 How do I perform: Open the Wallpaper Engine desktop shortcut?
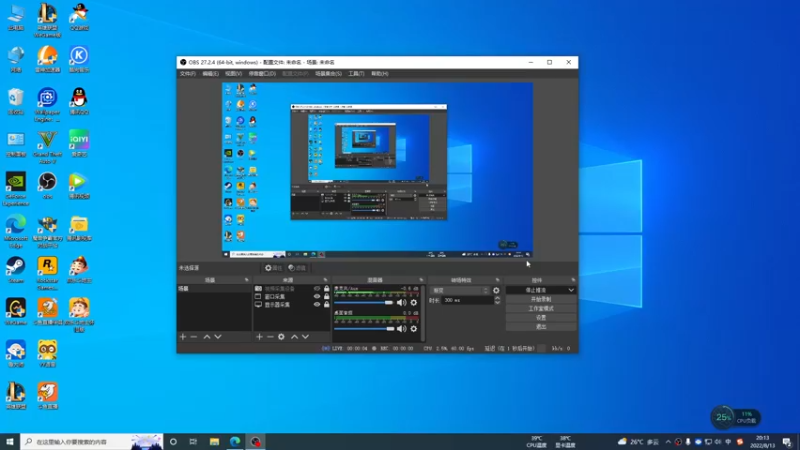[47, 105]
